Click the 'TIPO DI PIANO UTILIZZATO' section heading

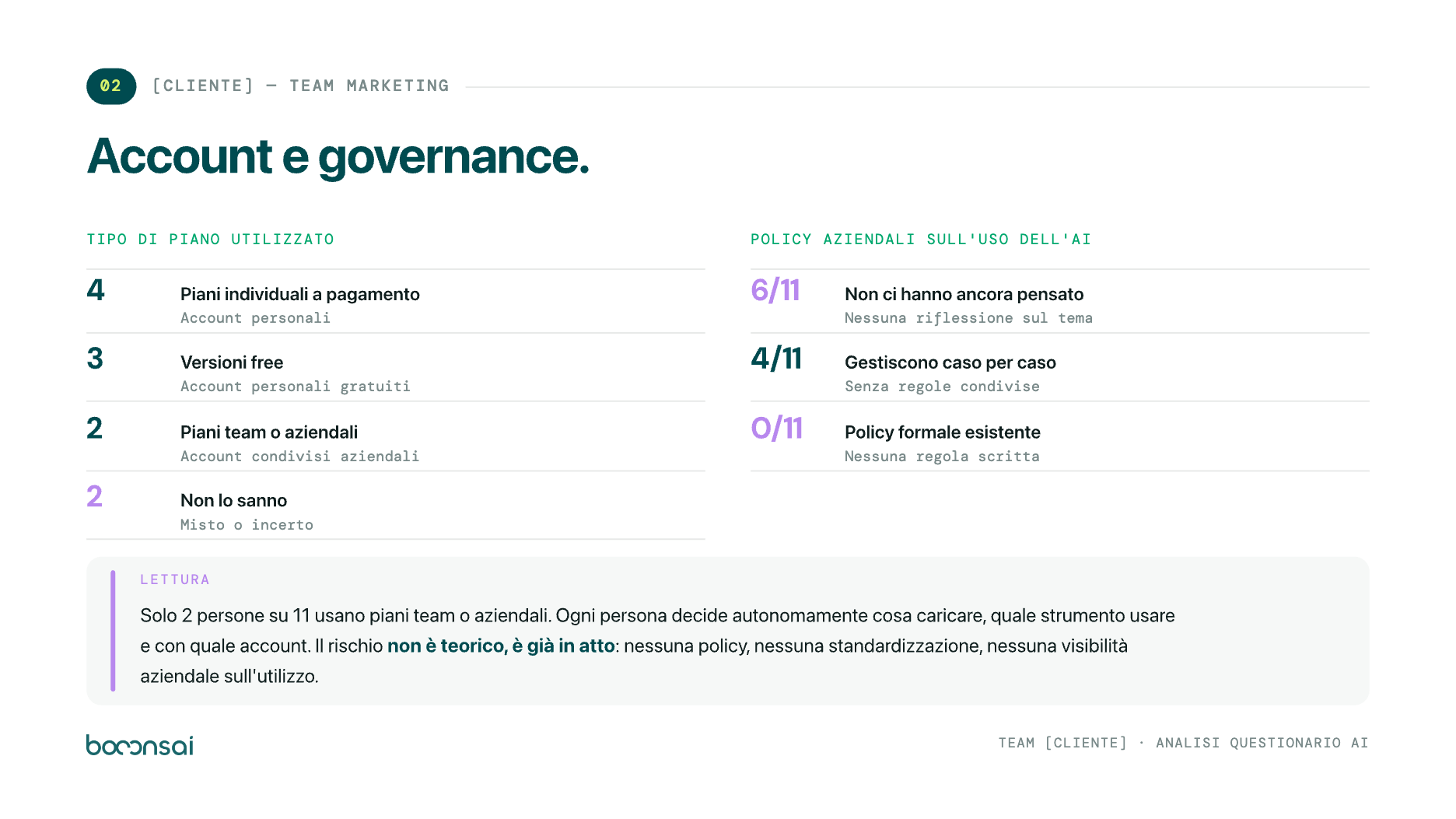tap(210, 240)
